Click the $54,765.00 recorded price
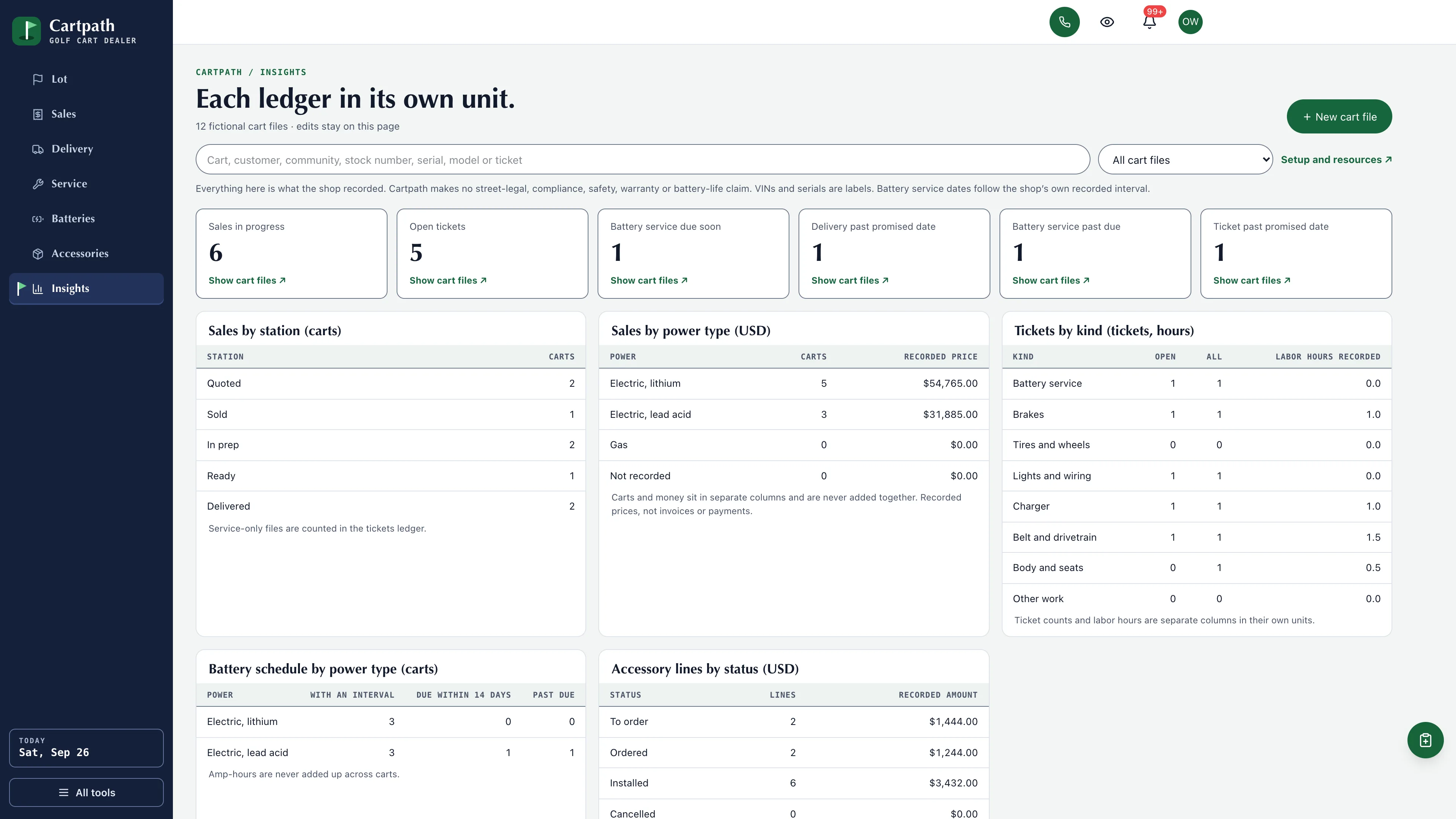 (950, 384)
